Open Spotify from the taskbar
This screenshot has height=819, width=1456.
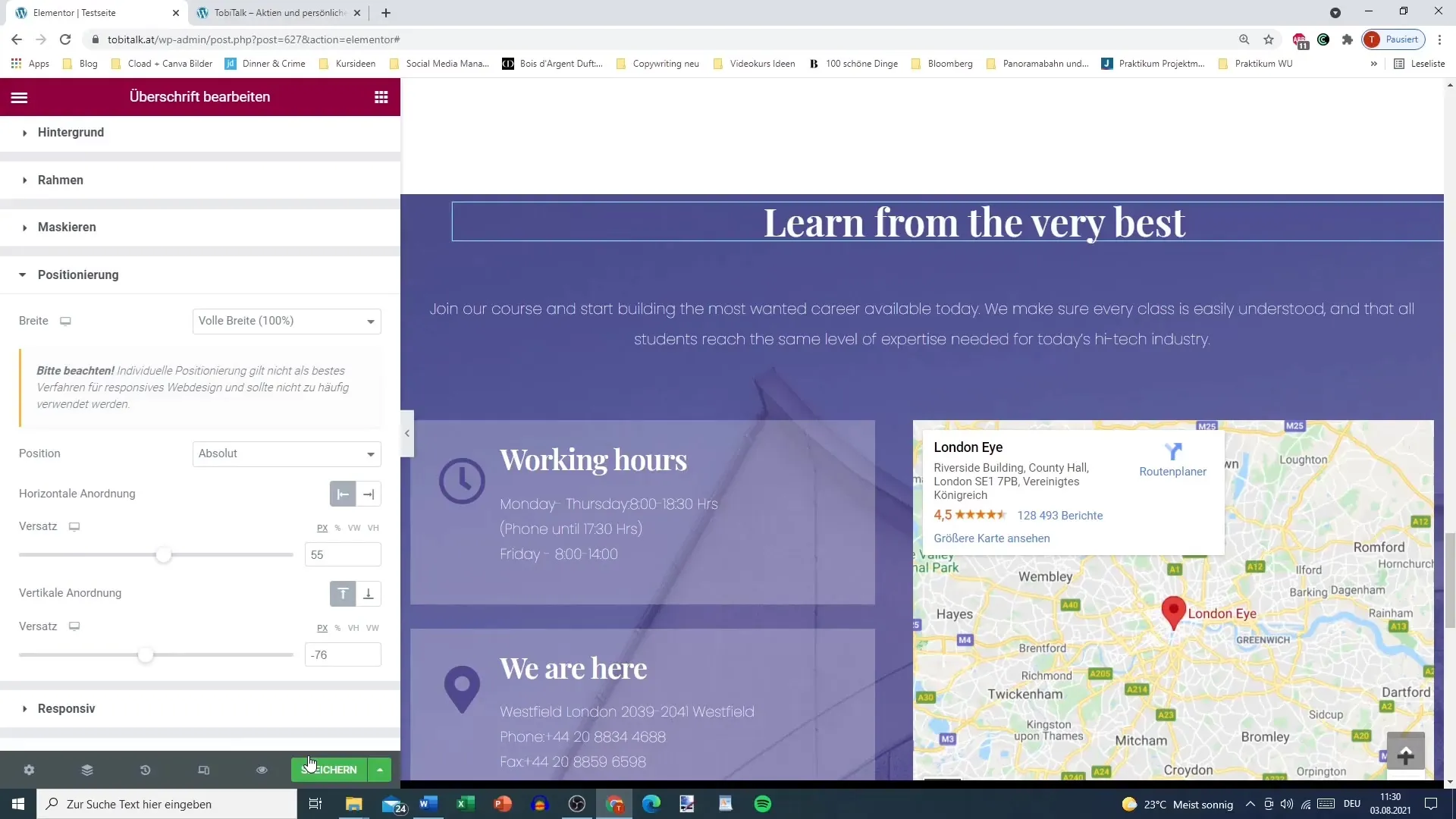[763, 804]
